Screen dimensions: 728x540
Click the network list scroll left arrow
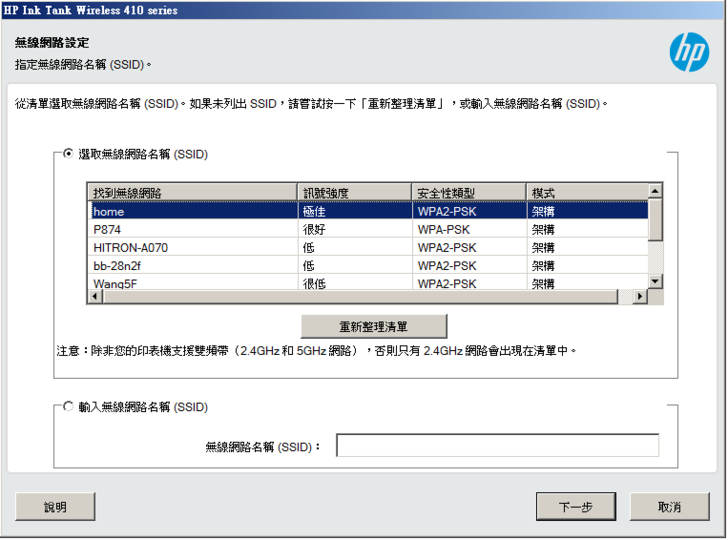(95, 296)
